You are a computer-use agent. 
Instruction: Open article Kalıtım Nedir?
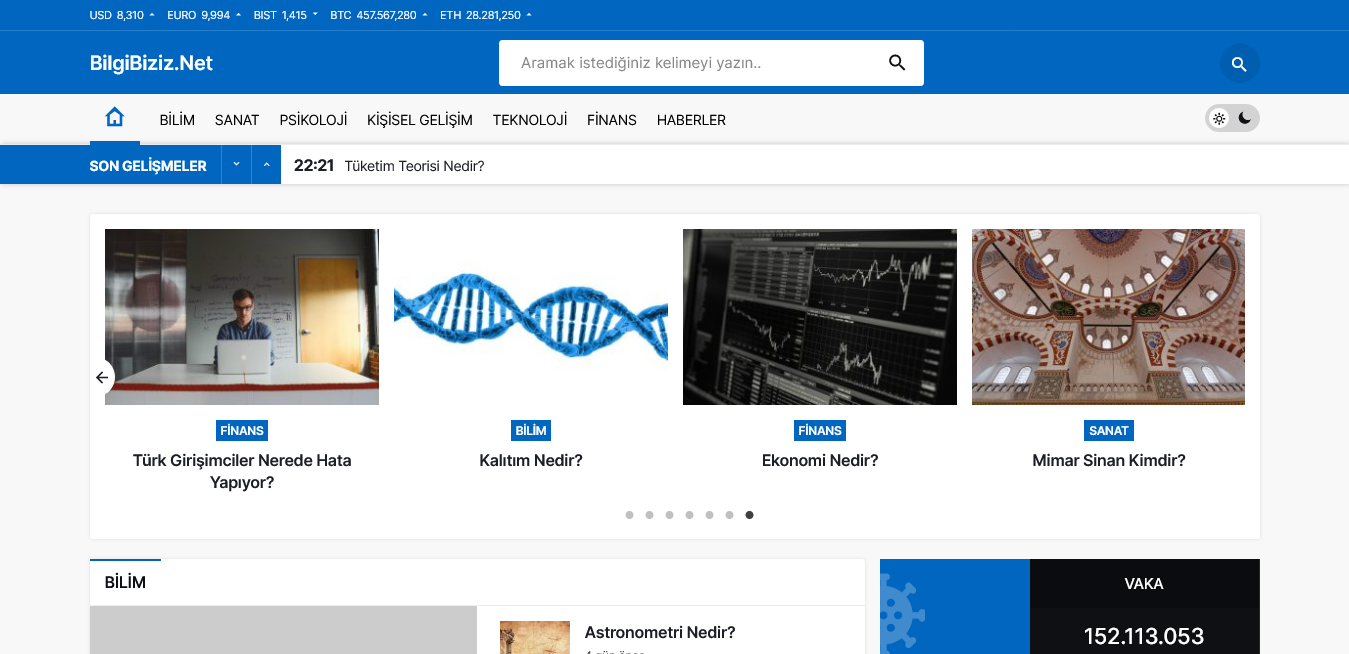[531, 461]
